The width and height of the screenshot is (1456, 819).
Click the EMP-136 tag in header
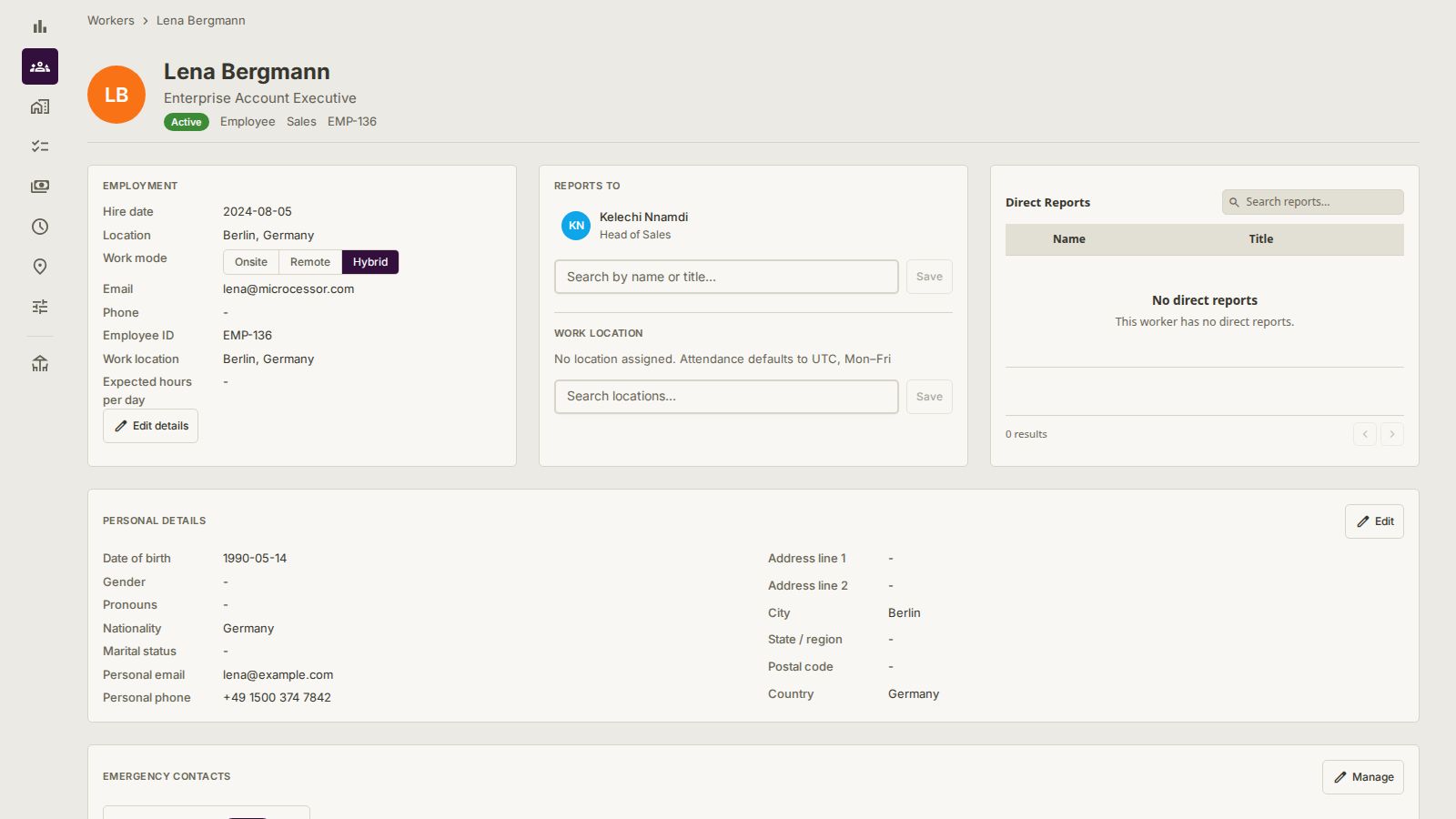(x=352, y=121)
